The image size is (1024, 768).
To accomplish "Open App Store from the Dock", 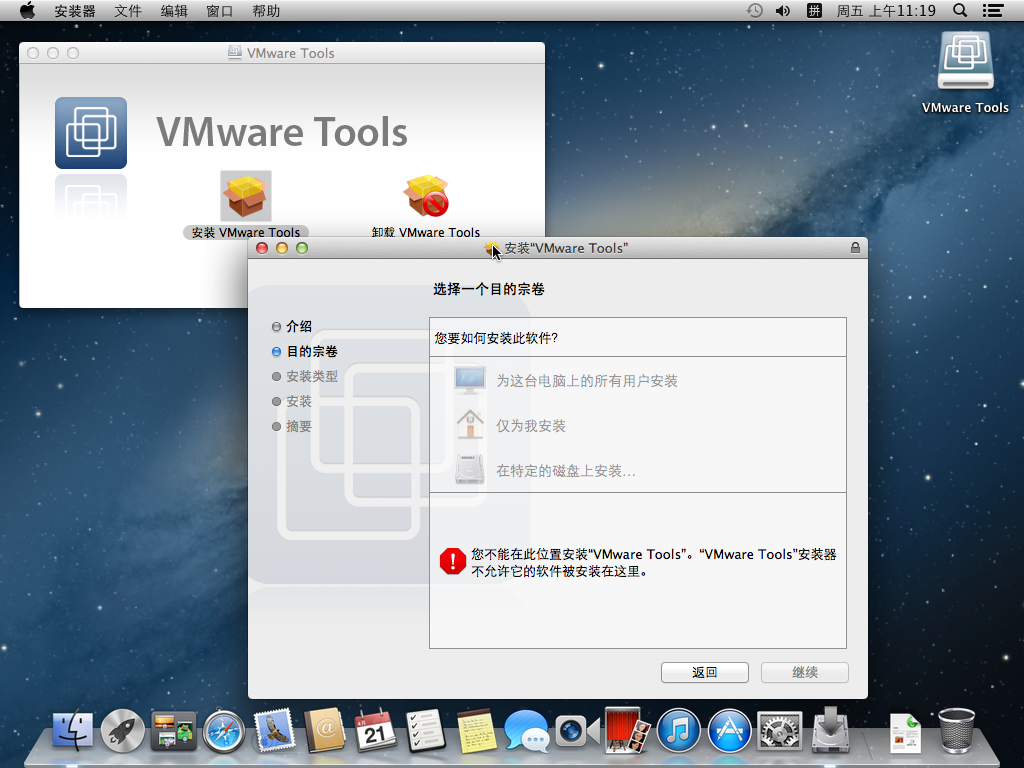I will [729, 731].
